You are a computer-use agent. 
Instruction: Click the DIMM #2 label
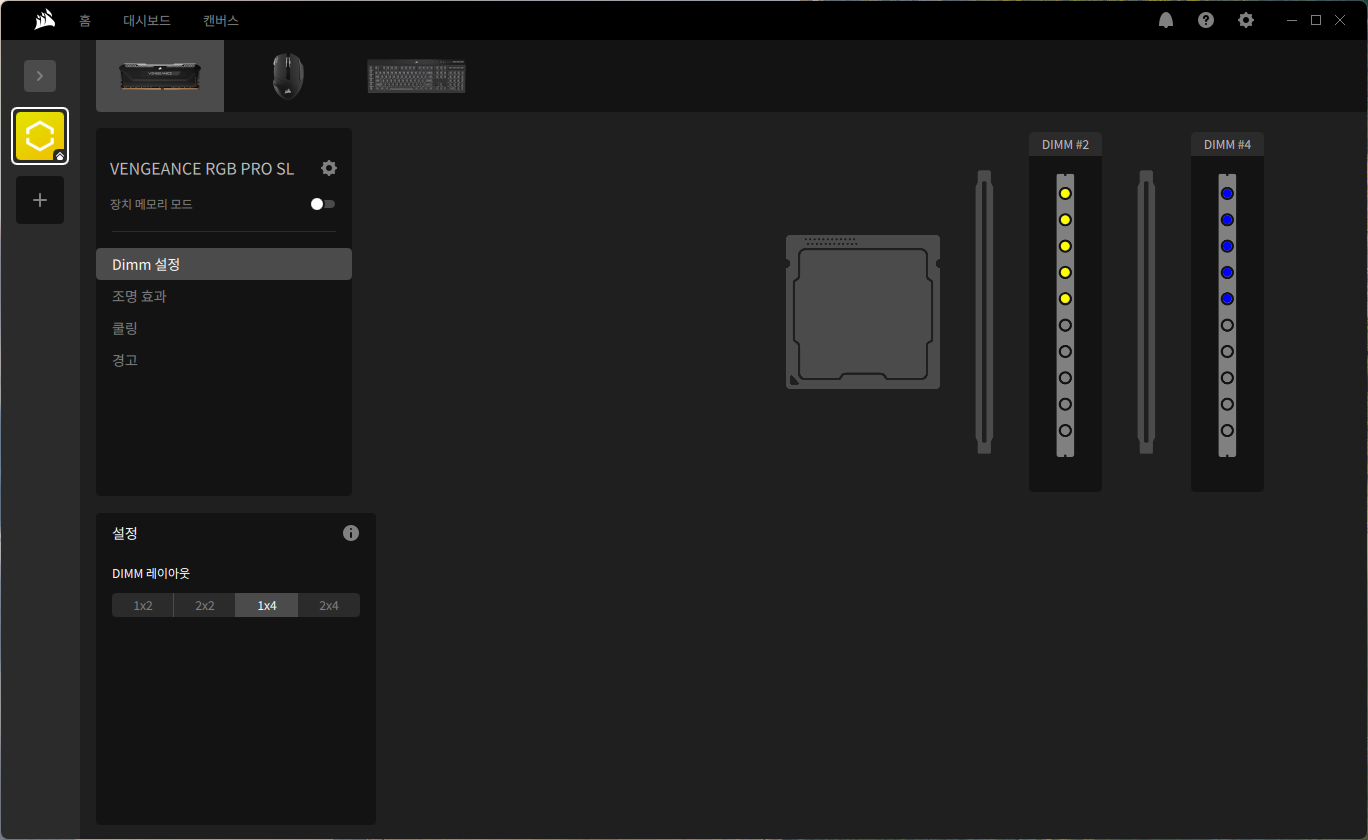tap(1065, 145)
